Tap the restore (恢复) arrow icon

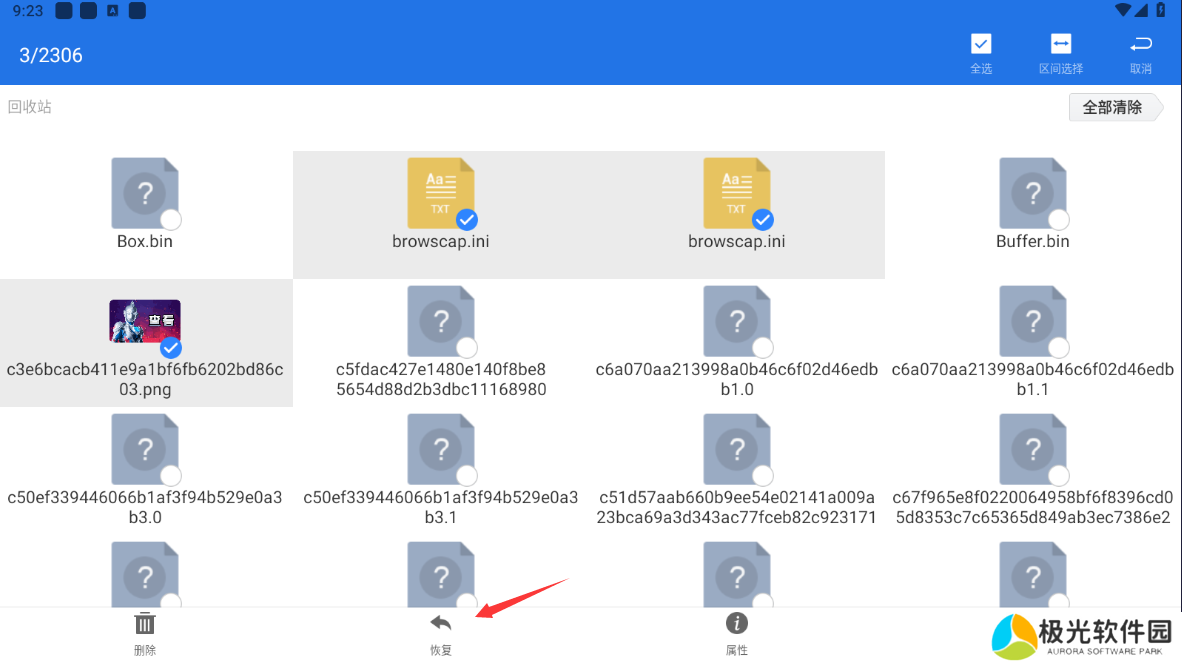point(441,625)
